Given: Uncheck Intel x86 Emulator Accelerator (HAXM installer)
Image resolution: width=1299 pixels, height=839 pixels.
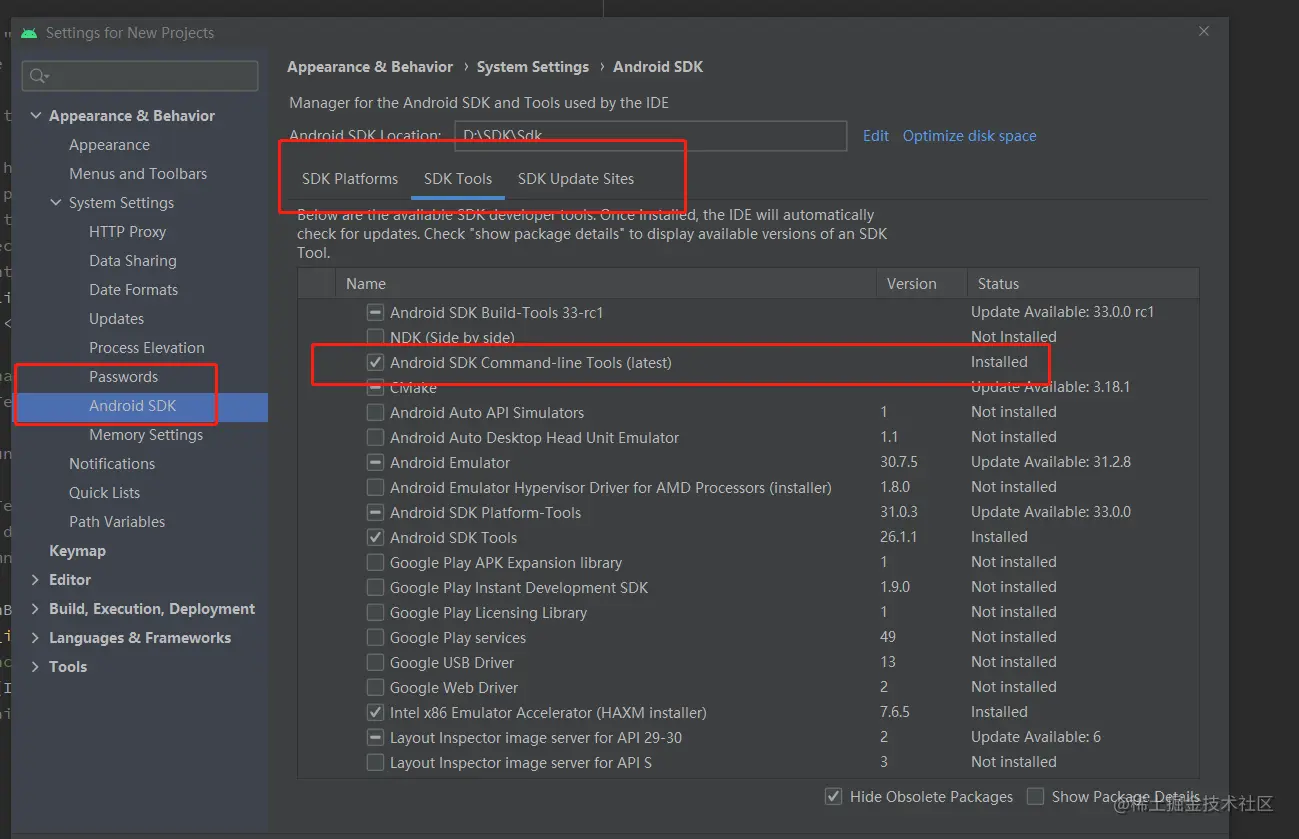Looking at the screenshot, I should coord(375,712).
